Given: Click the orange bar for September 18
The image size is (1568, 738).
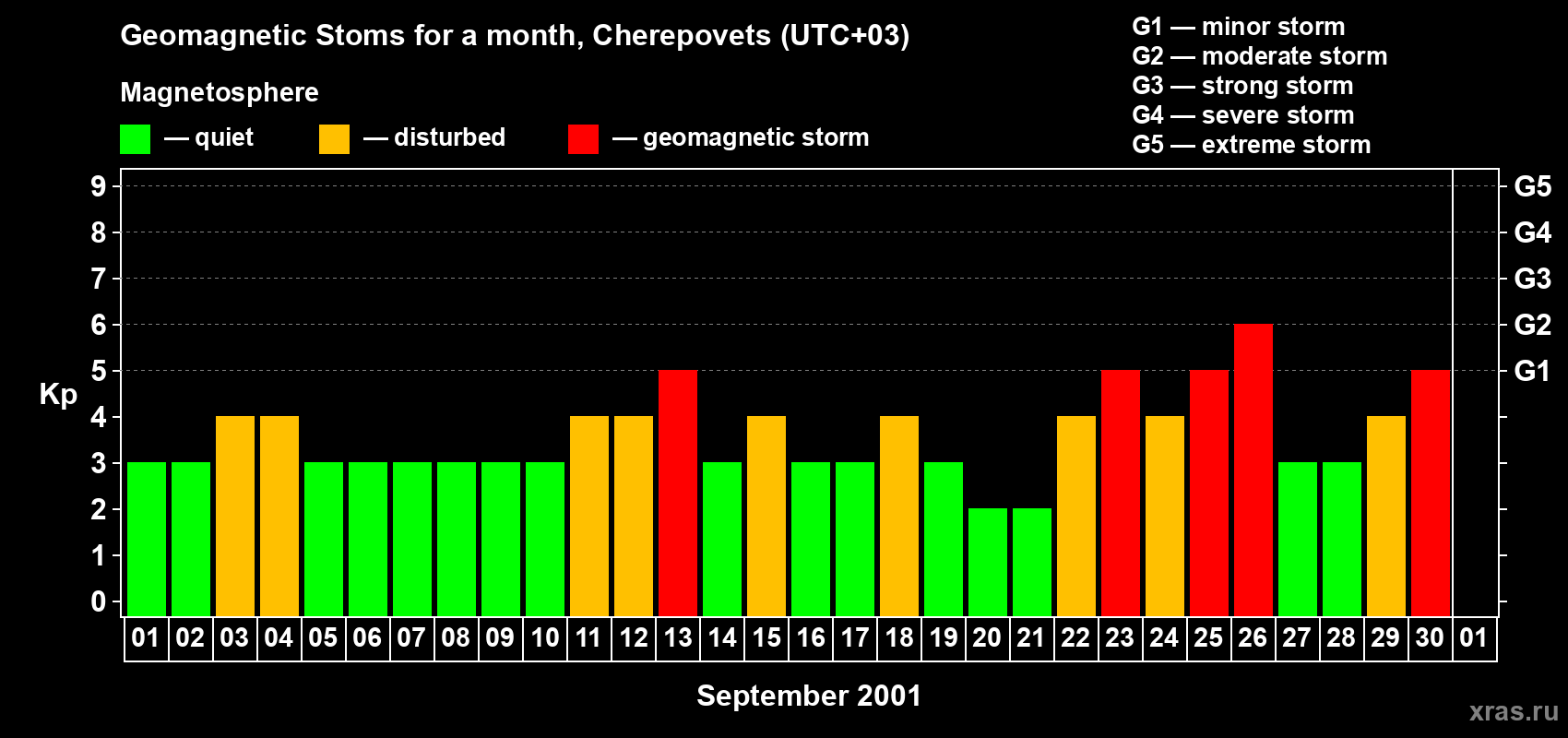Looking at the screenshot, I should (898, 516).
